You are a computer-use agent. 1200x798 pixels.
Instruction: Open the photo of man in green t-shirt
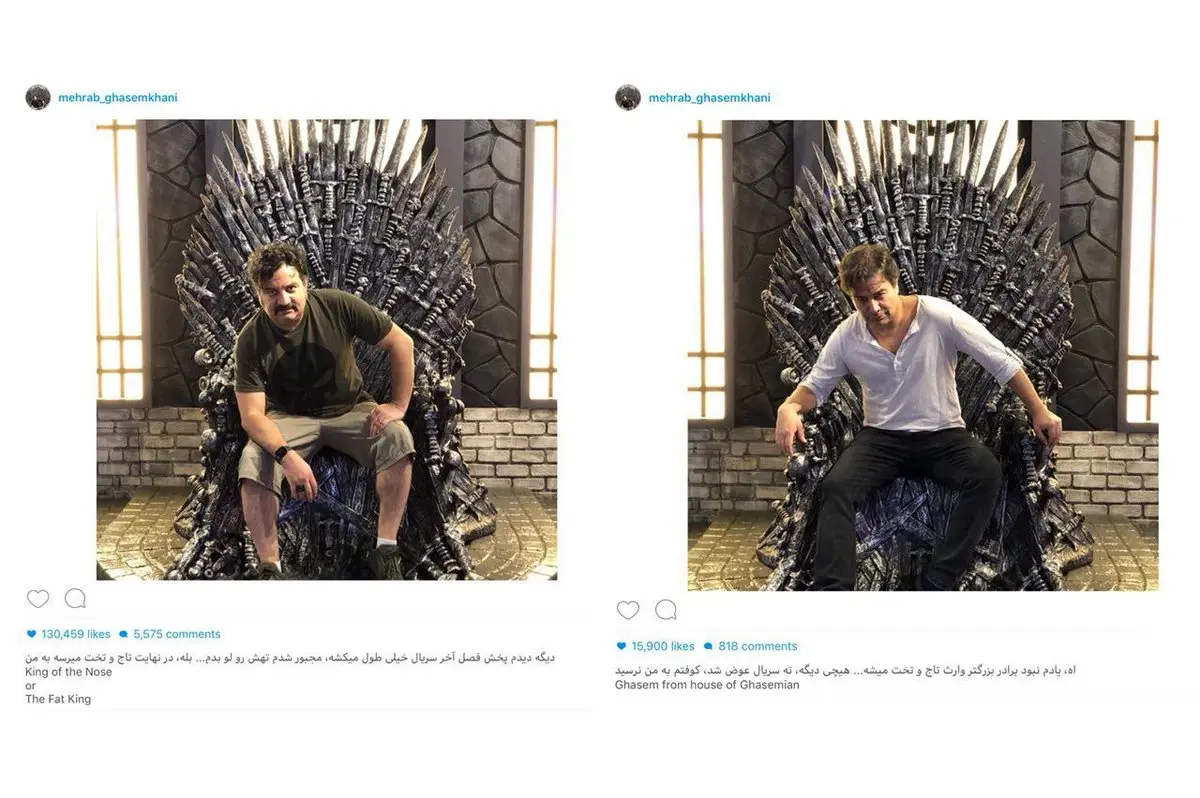tap(326, 350)
